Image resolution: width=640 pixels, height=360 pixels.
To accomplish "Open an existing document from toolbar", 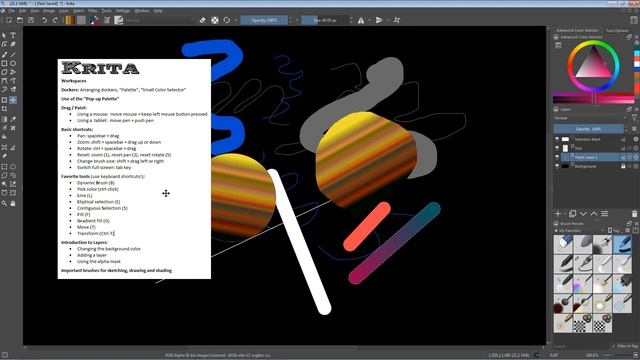I will click(20, 20).
